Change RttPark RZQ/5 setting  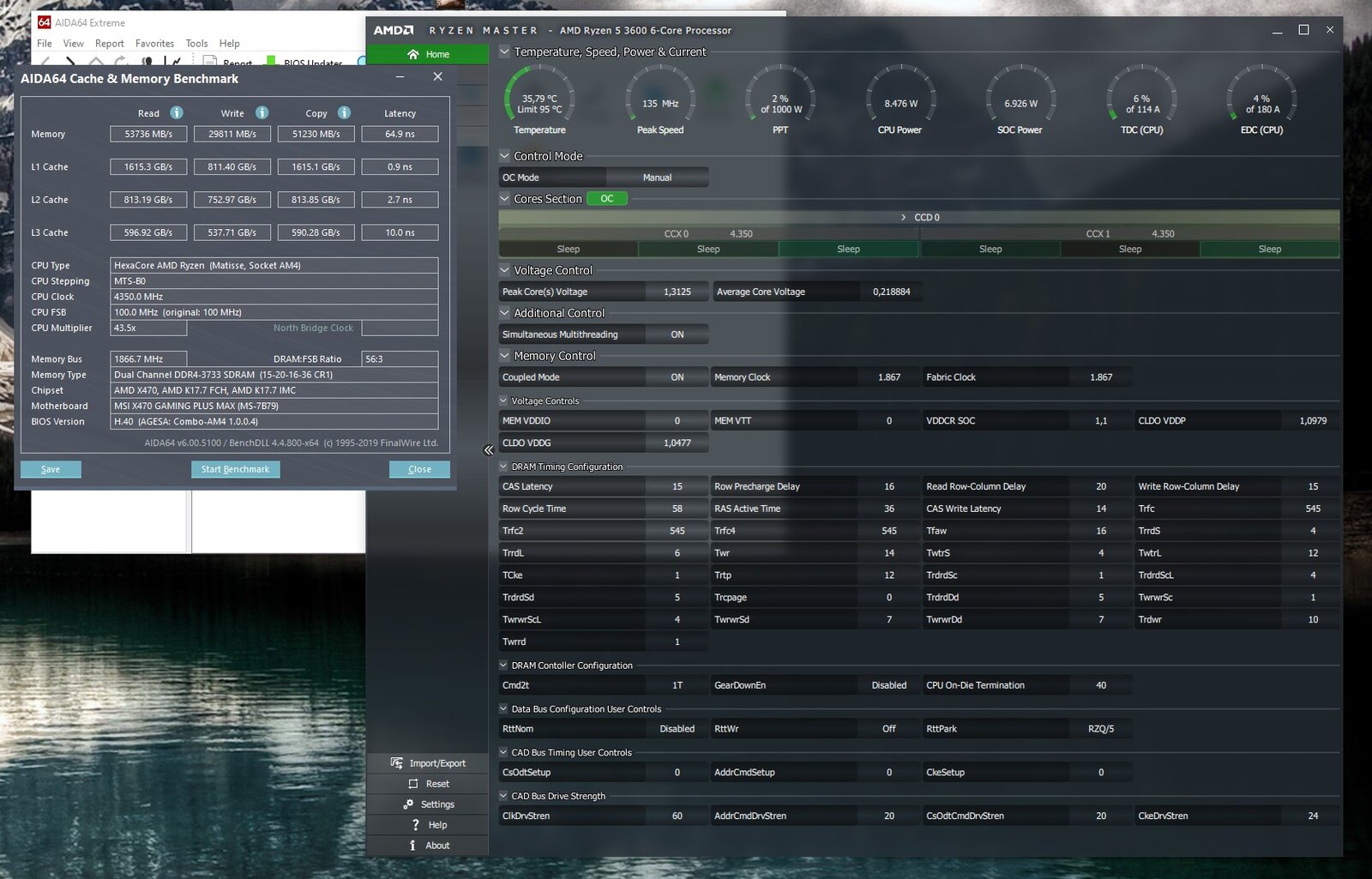[1101, 729]
